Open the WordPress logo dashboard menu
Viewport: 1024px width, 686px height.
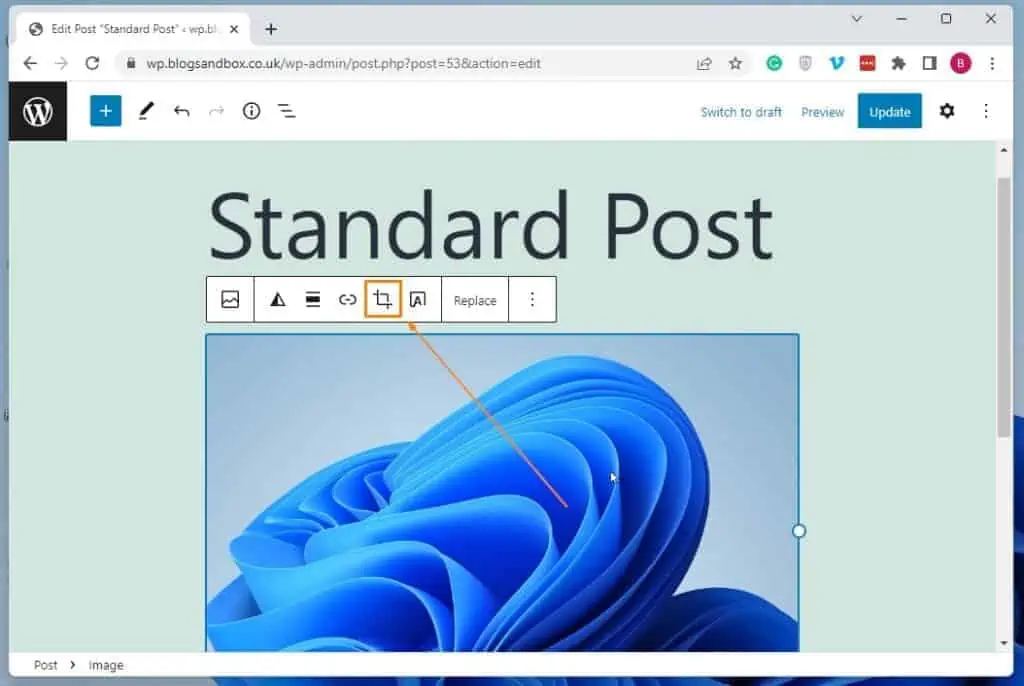point(38,112)
